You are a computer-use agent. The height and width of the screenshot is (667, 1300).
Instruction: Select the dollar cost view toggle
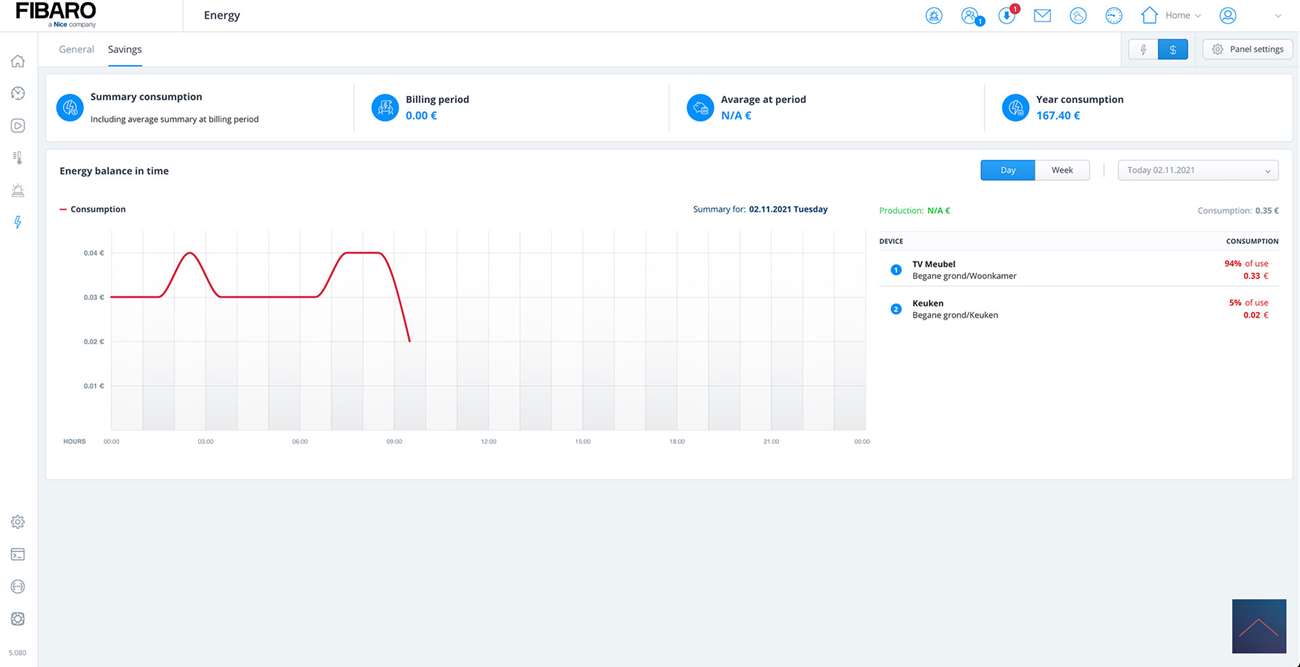(x=1173, y=49)
